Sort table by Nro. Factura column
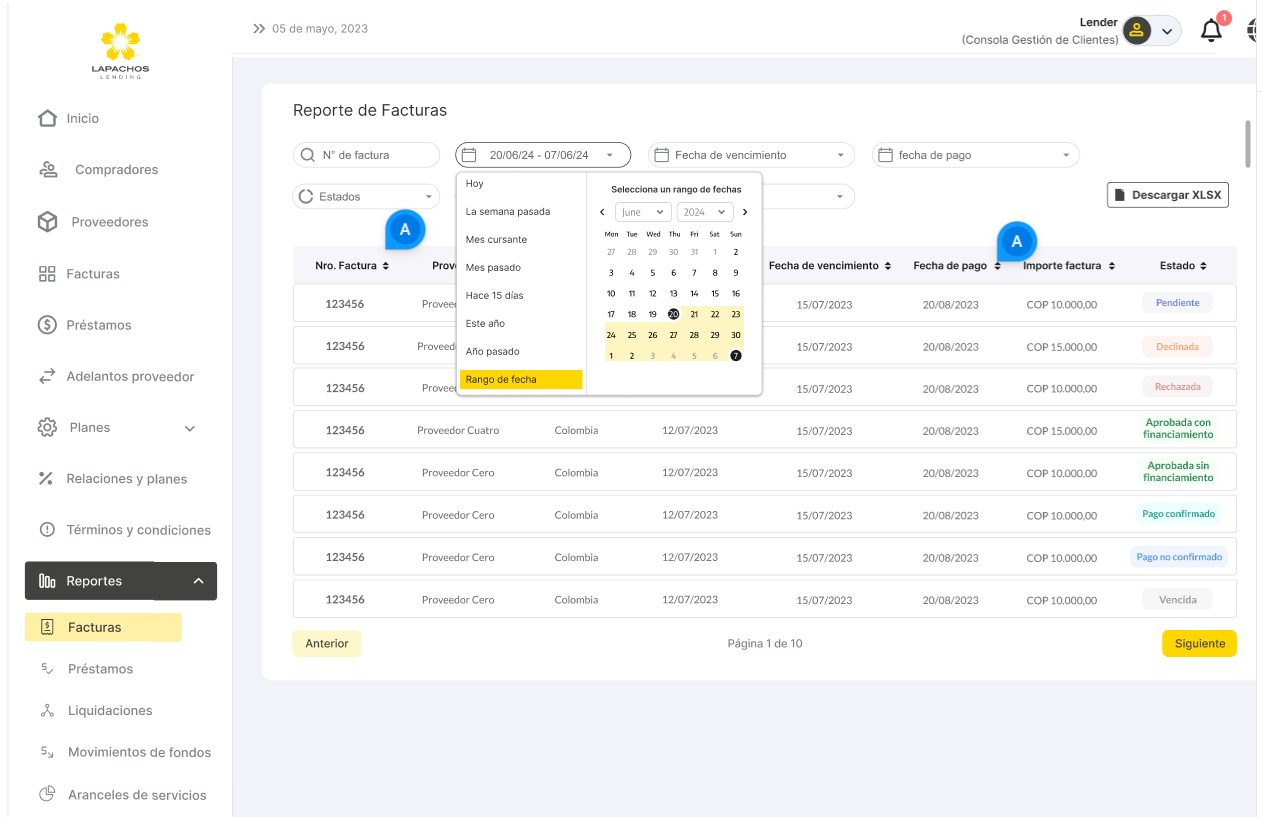The image size is (1262, 817). (385, 266)
